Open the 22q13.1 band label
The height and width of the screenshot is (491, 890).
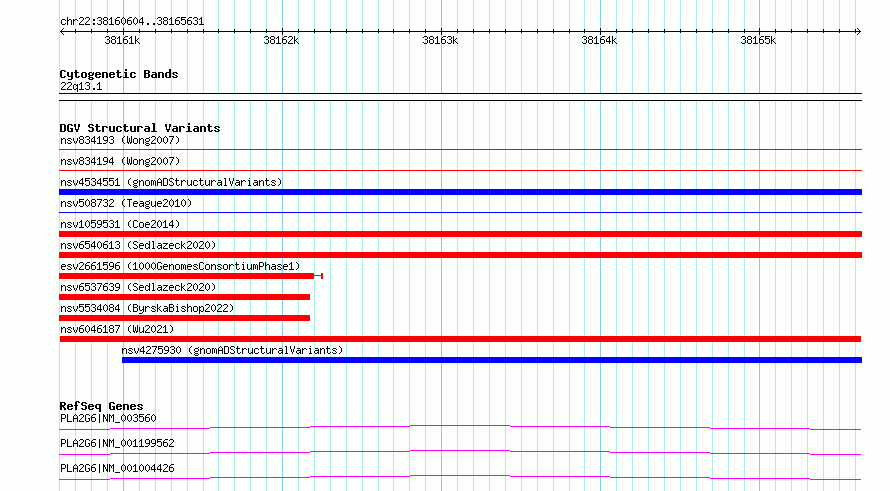(x=81, y=86)
